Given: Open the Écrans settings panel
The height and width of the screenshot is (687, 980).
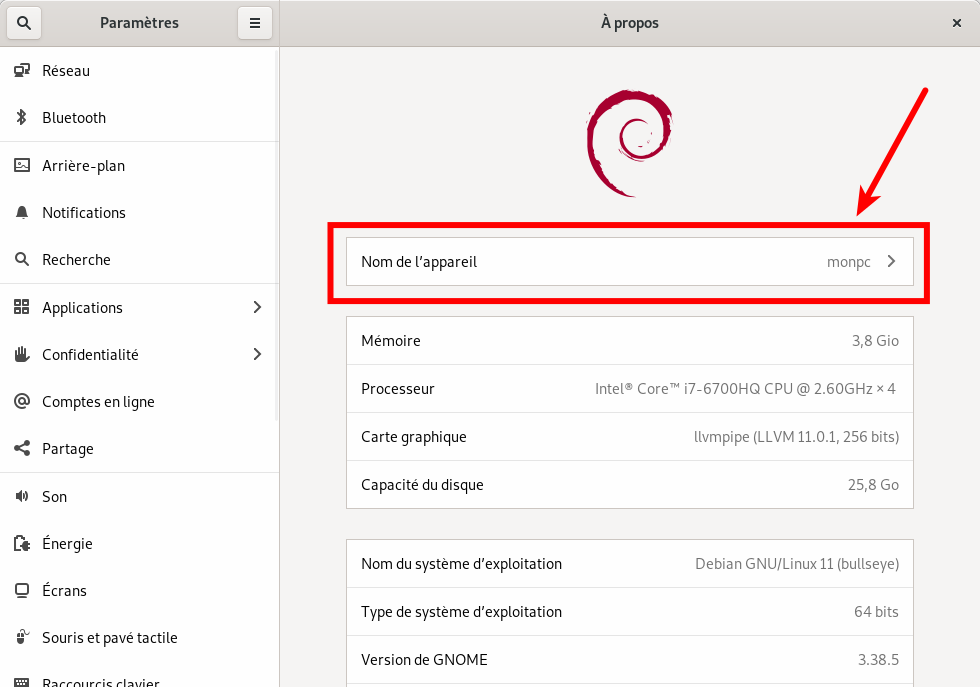Looking at the screenshot, I should [x=139, y=590].
